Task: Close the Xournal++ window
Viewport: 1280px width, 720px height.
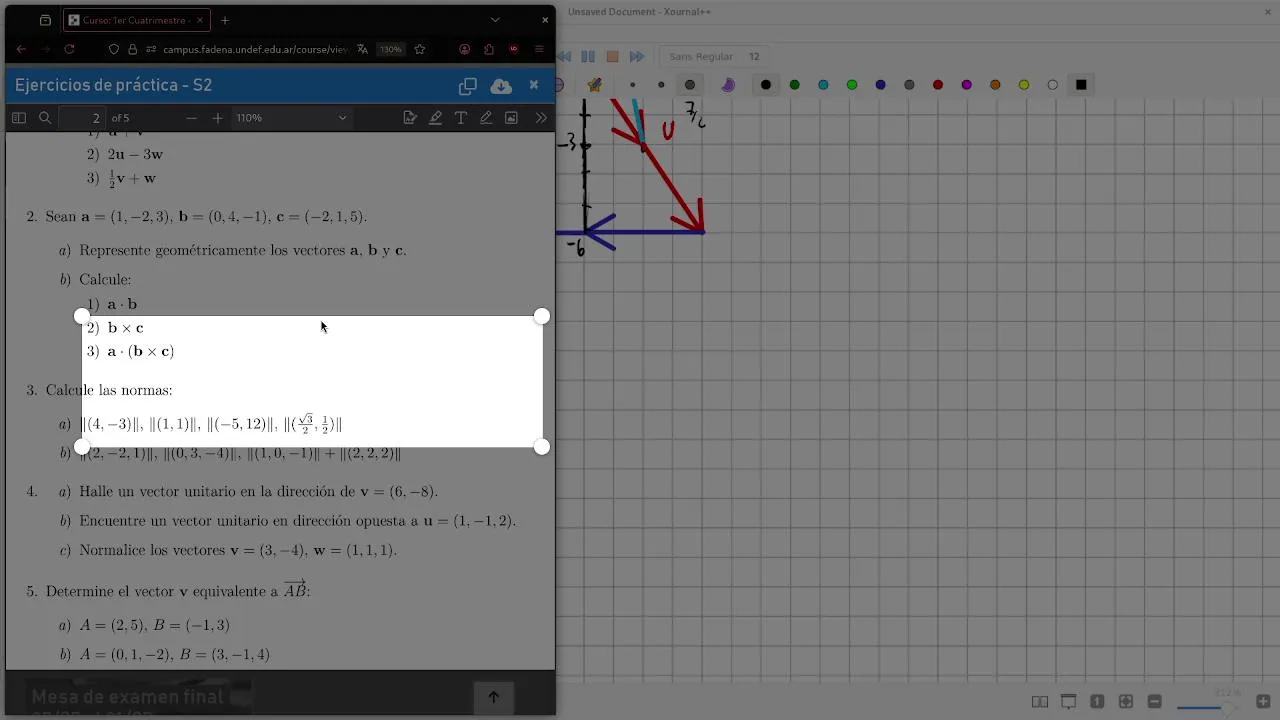Action: pyautogui.click(x=1268, y=12)
